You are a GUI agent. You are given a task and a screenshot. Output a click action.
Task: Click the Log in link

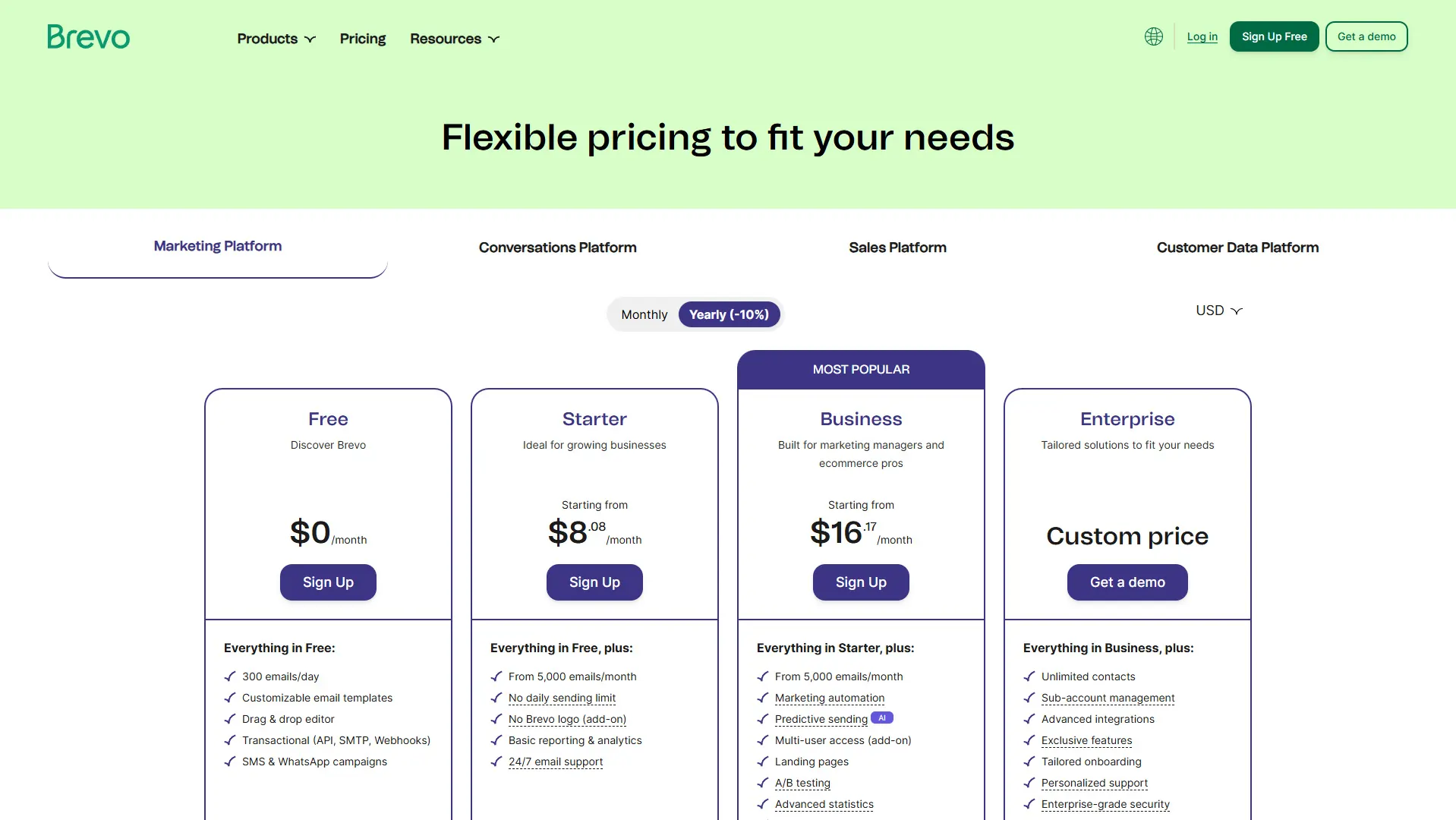click(1202, 36)
